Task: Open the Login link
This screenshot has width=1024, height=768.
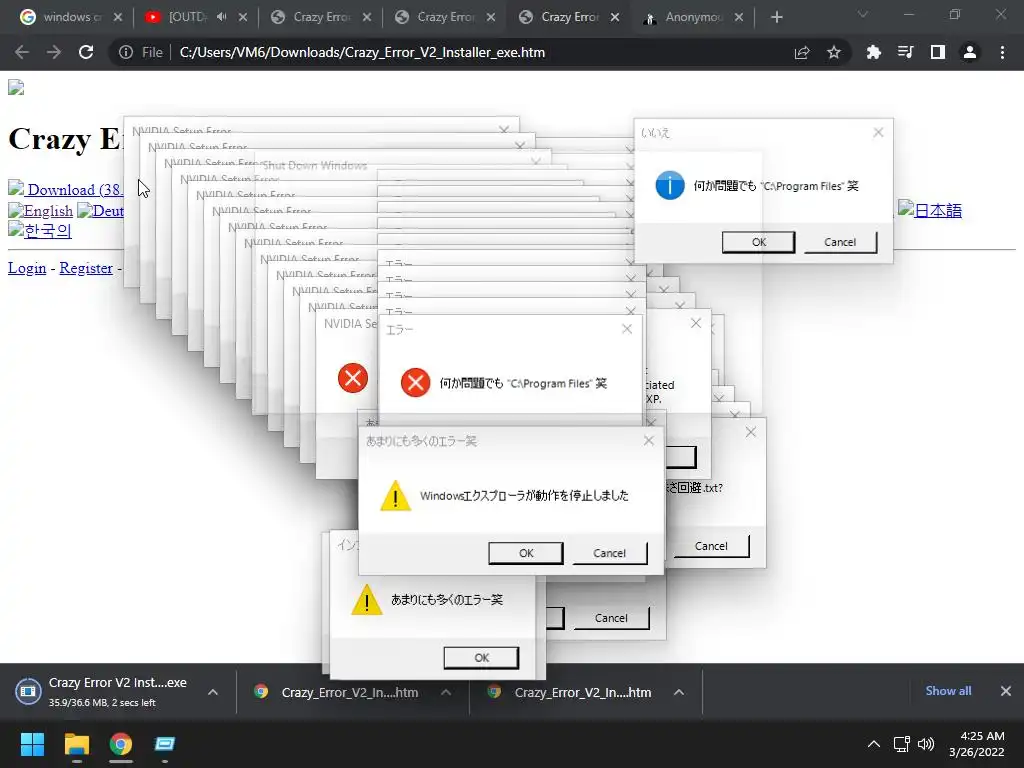Action: click(x=27, y=268)
